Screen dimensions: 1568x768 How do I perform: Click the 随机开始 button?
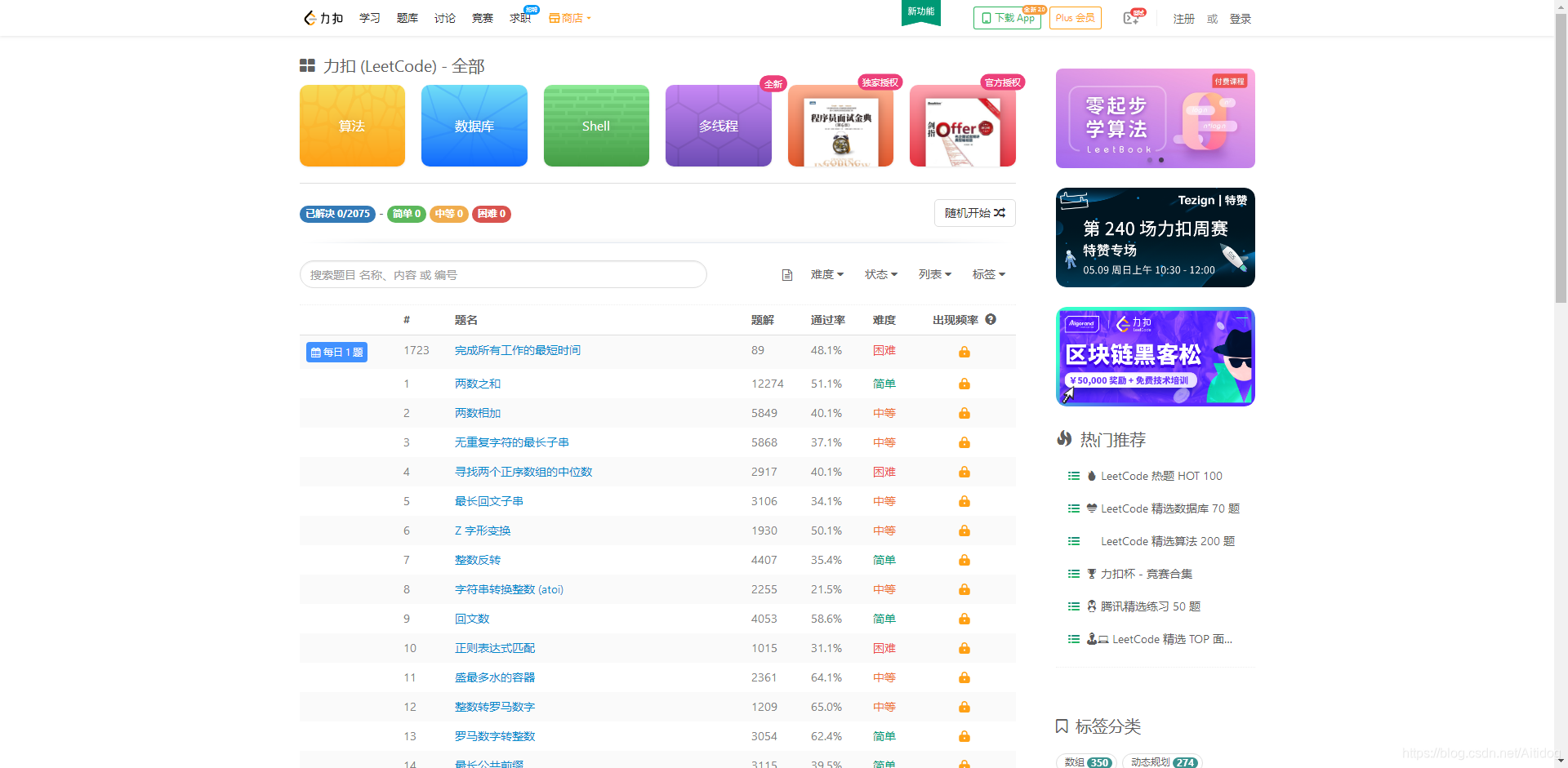click(x=974, y=213)
